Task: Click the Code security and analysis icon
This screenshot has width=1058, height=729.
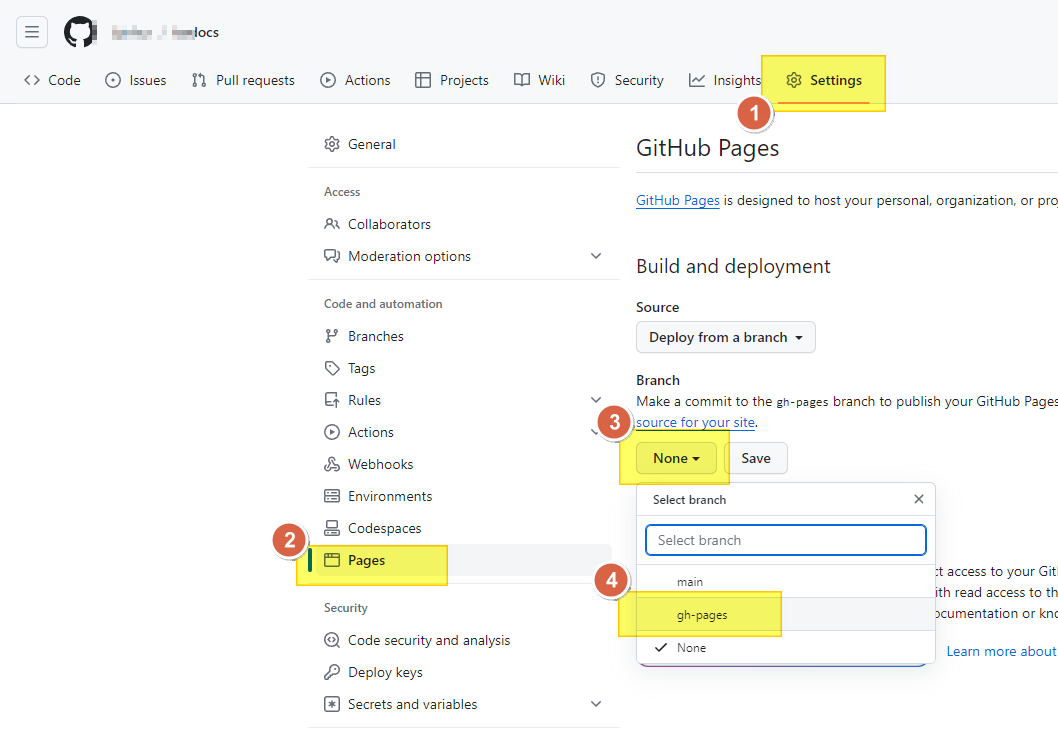Action: point(332,640)
